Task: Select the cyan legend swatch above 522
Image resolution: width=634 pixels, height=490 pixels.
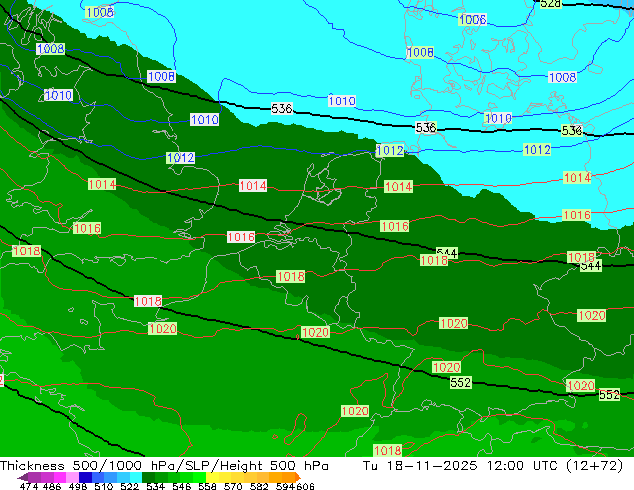Action: click(x=136, y=477)
